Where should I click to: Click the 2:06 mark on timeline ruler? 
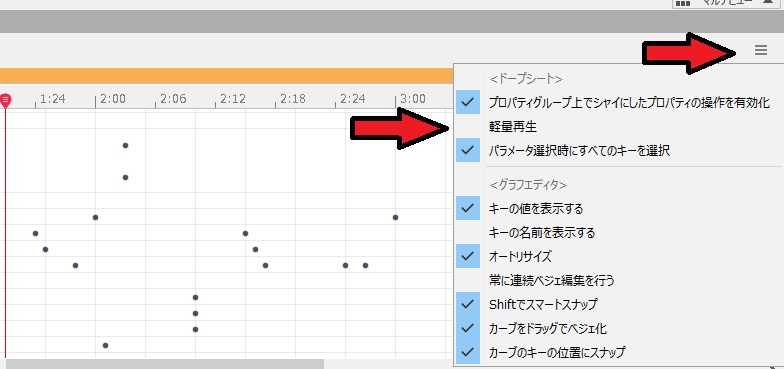173,98
